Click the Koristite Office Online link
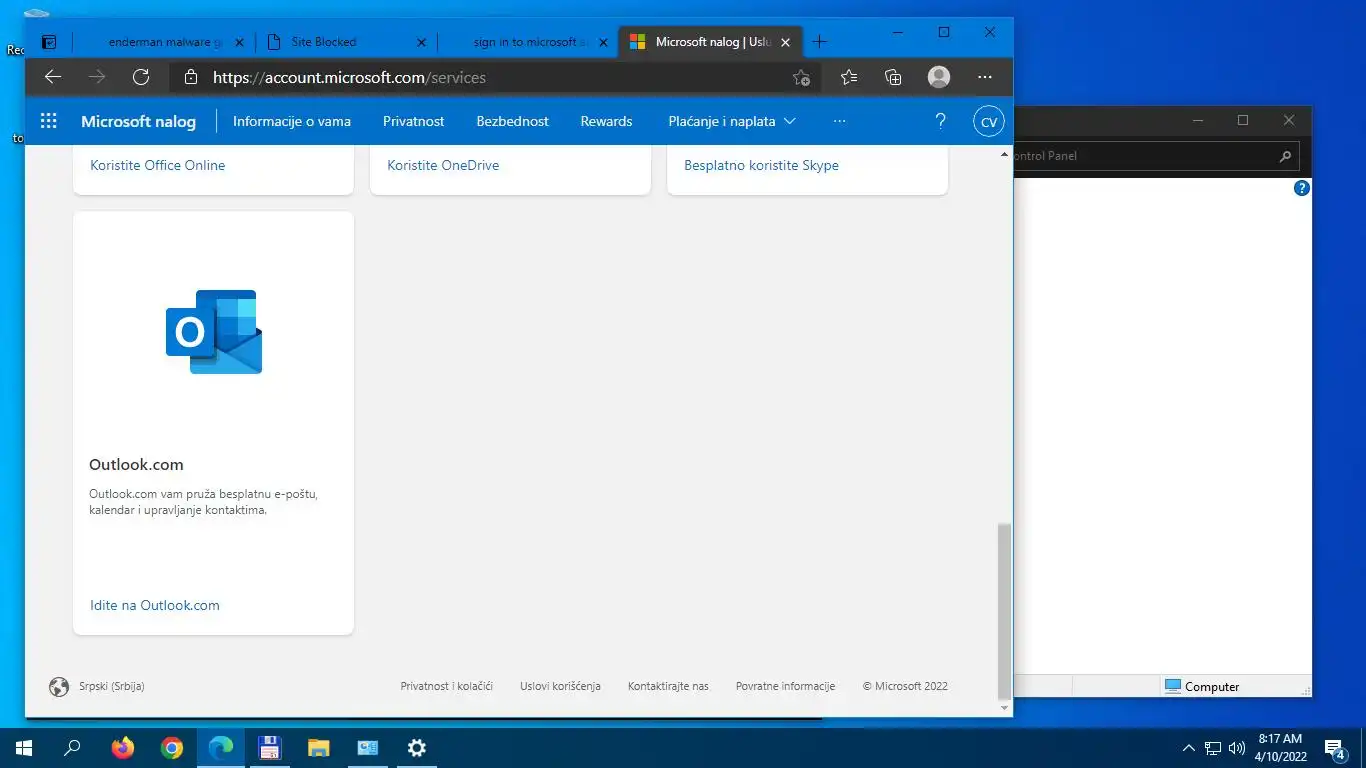Screen dimensions: 1366x768 coord(158,165)
